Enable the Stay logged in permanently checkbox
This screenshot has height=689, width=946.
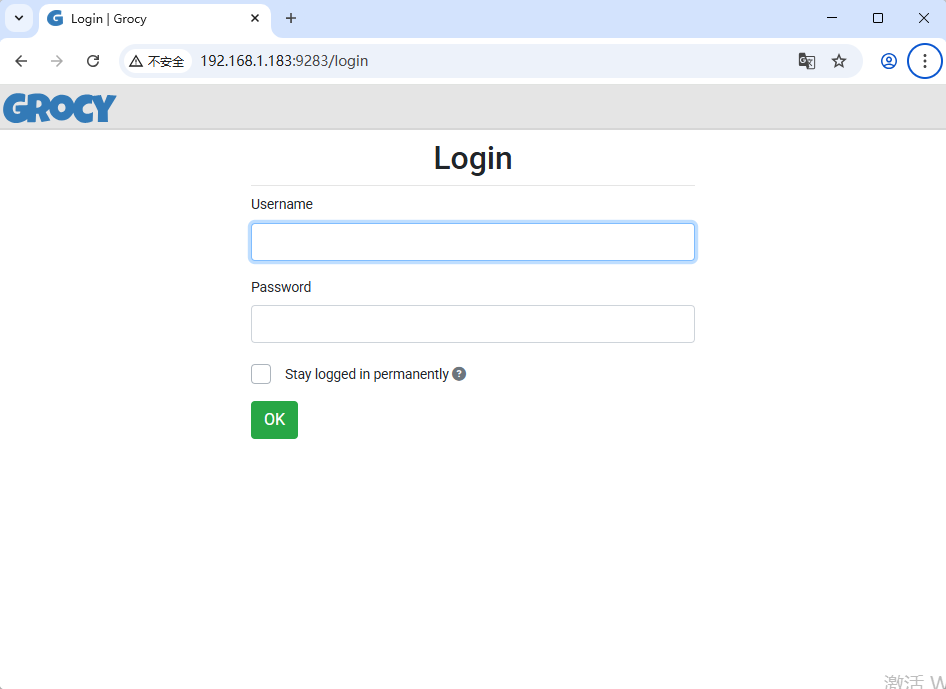261,374
